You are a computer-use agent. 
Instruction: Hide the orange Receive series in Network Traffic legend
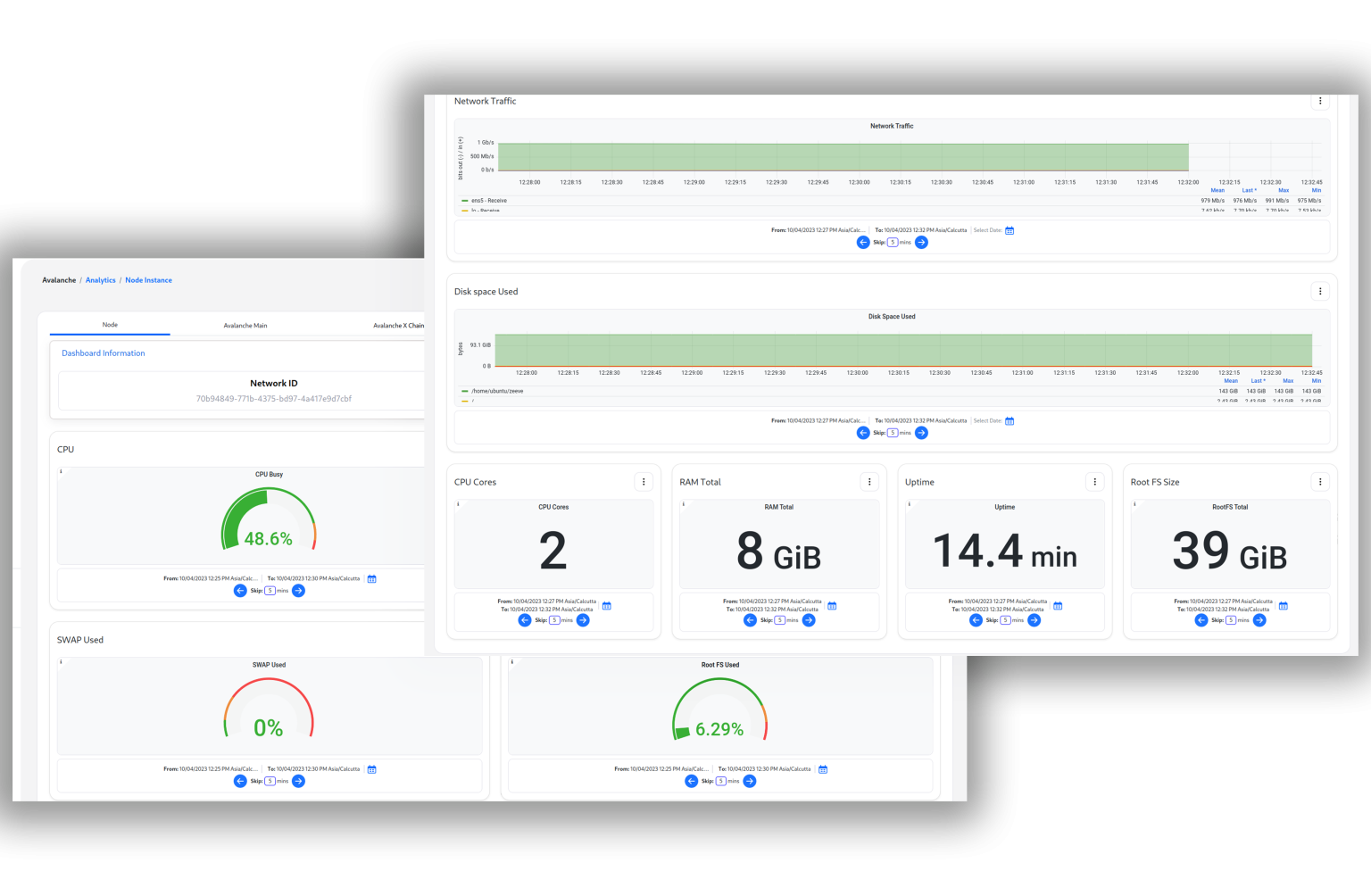click(485, 211)
